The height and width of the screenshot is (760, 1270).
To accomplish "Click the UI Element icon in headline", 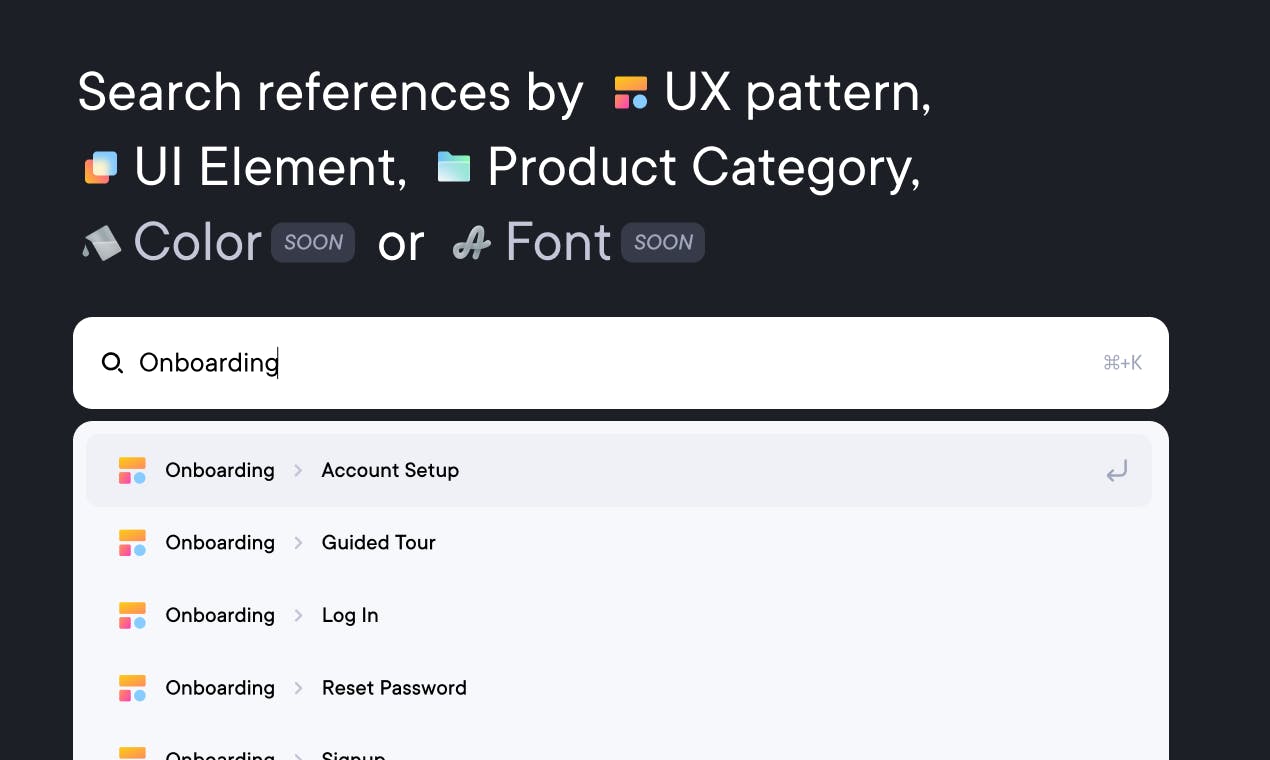I will [x=101, y=168].
